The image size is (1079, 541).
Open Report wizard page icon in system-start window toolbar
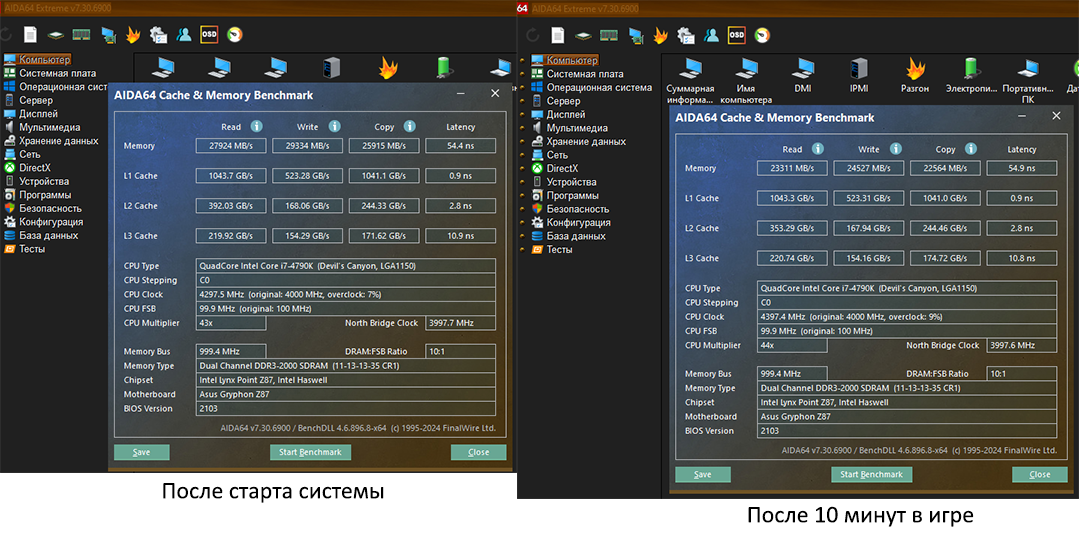(x=30, y=34)
